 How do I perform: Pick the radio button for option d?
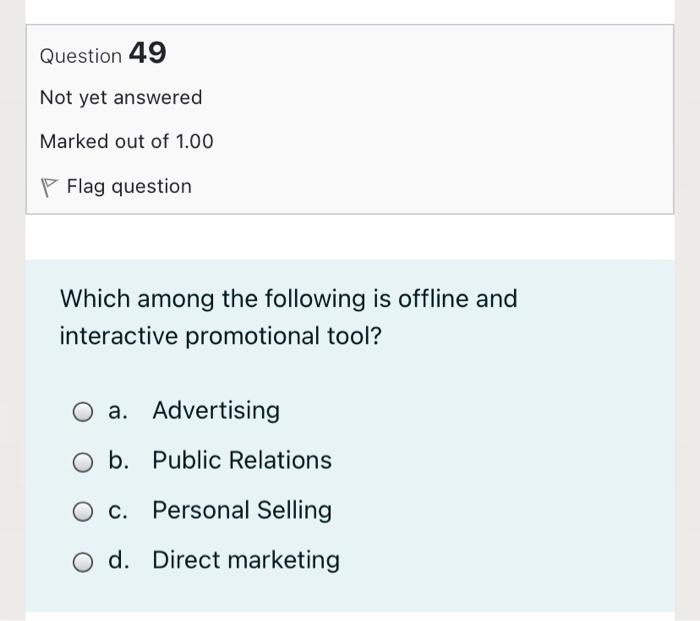tap(83, 562)
